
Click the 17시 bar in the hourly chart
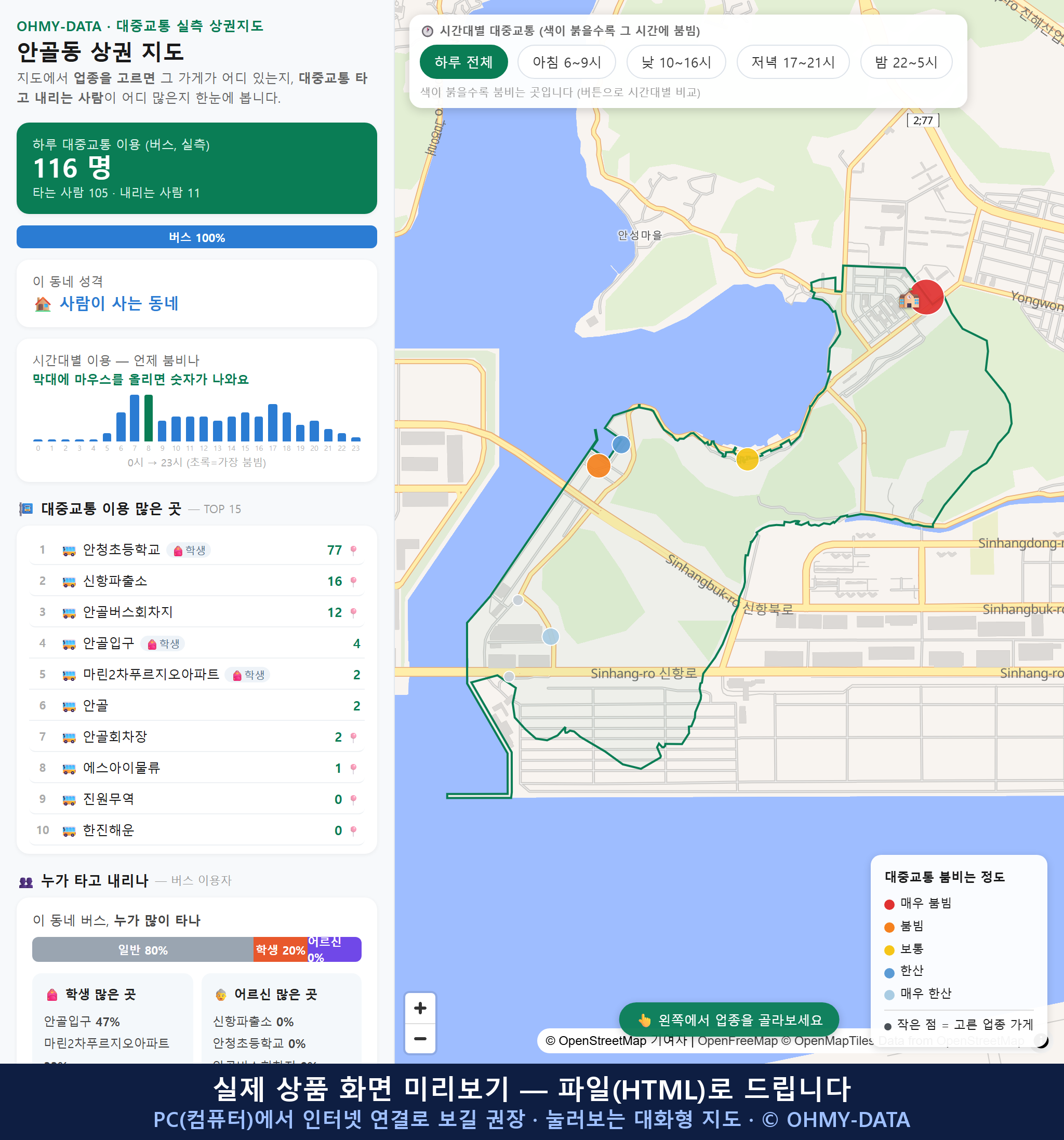(x=273, y=423)
